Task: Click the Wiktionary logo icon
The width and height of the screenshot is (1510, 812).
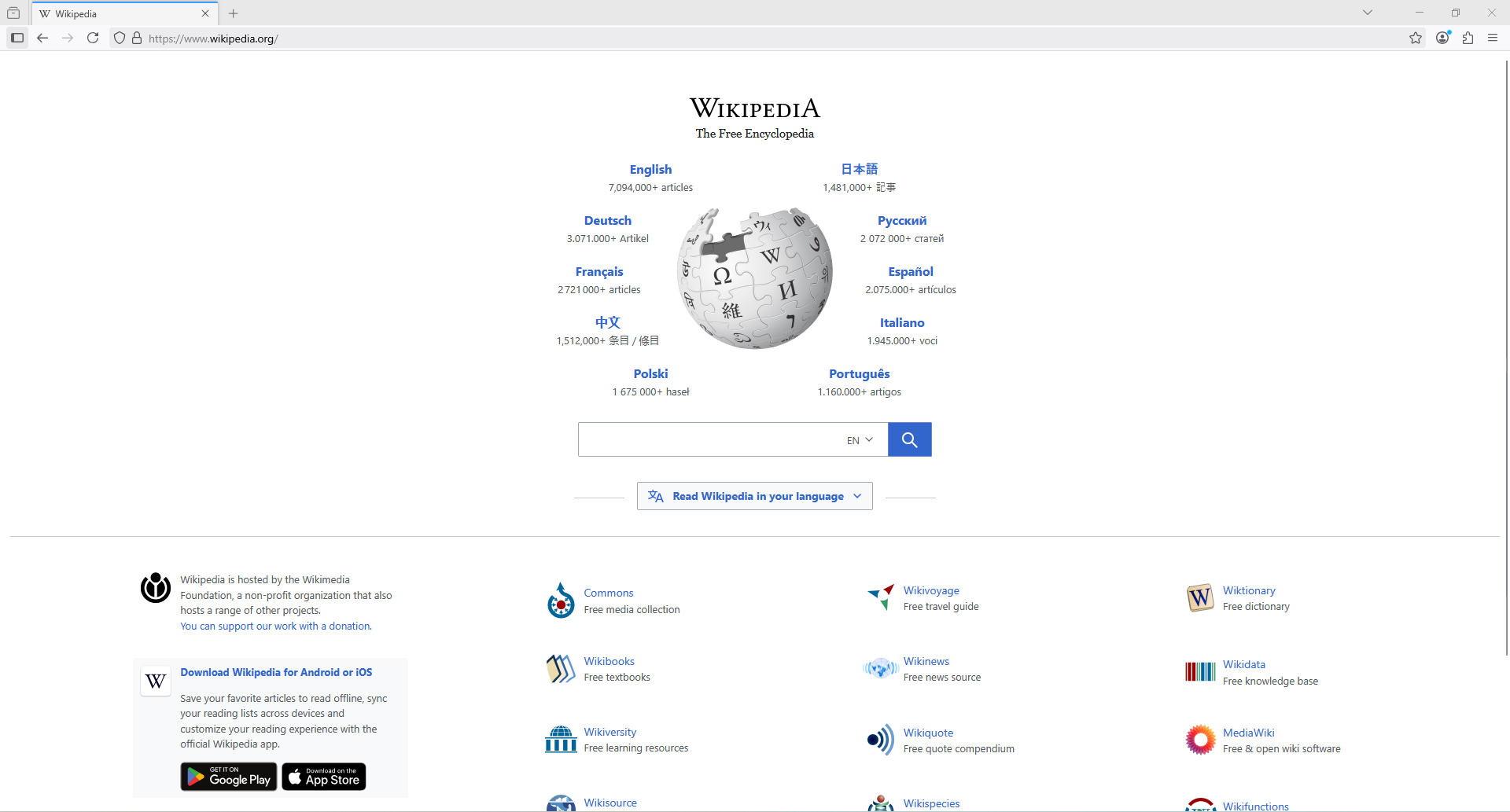Action: (1200, 598)
